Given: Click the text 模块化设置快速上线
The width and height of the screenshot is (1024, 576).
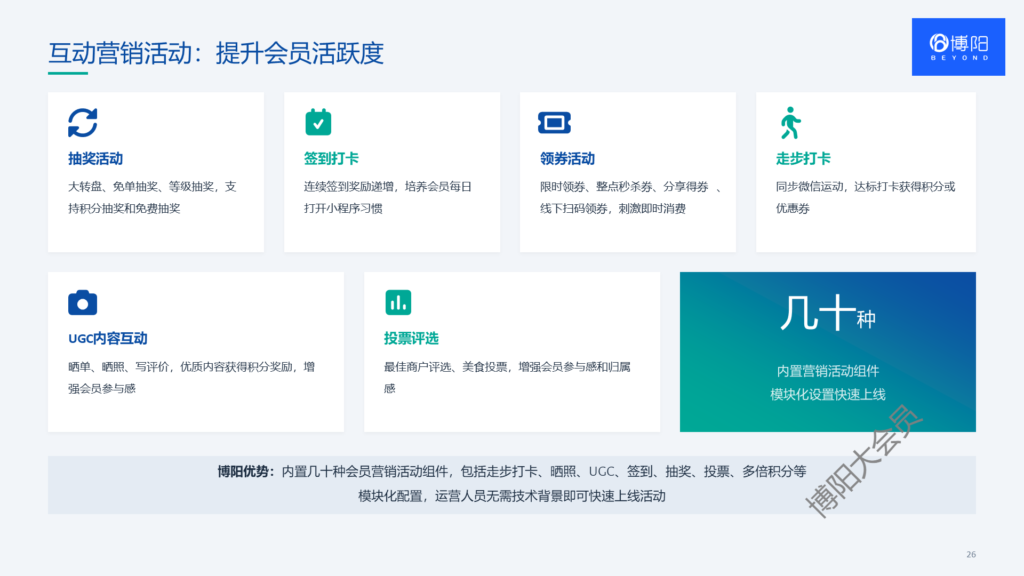Looking at the screenshot, I should [x=827, y=394].
